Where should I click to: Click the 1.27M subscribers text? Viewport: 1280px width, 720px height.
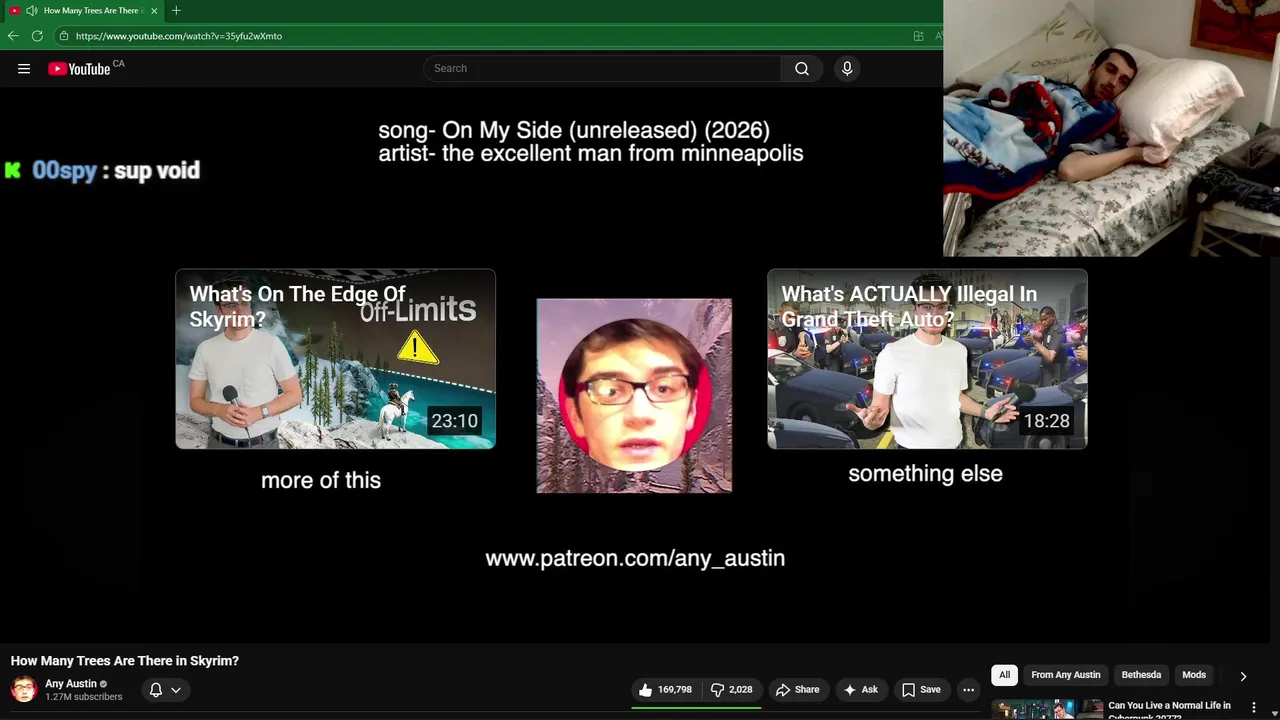(84, 697)
